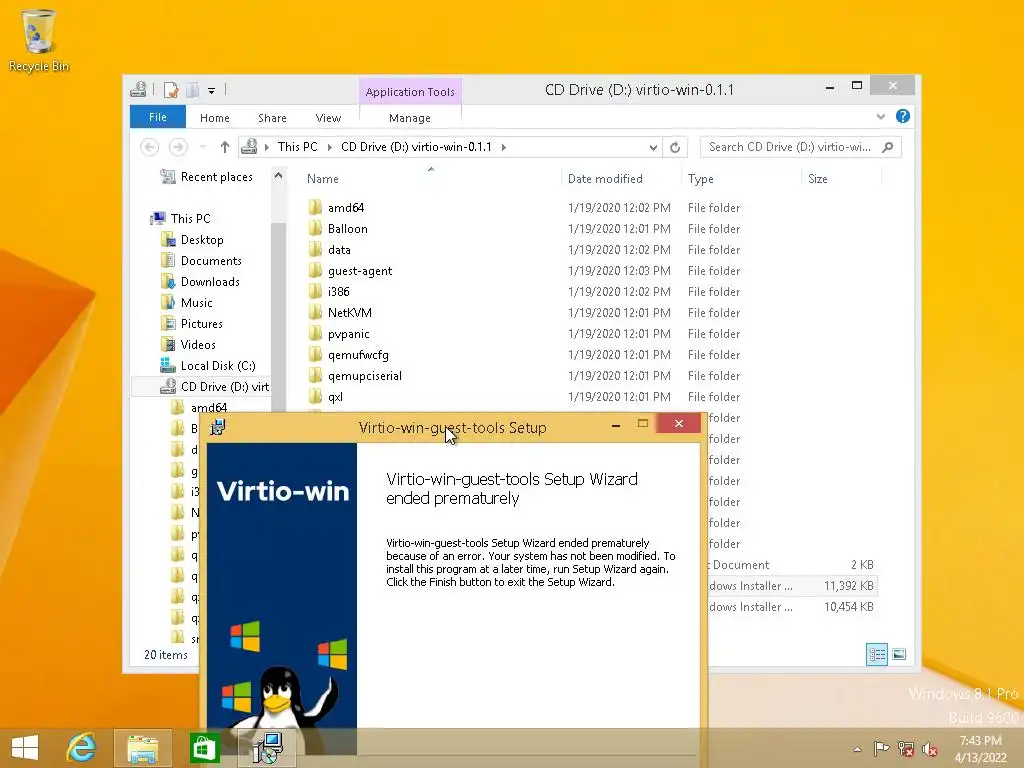Select the Application Tools contextual tab
1024x768 pixels.
pyautogui.click(x=410, y=91)
